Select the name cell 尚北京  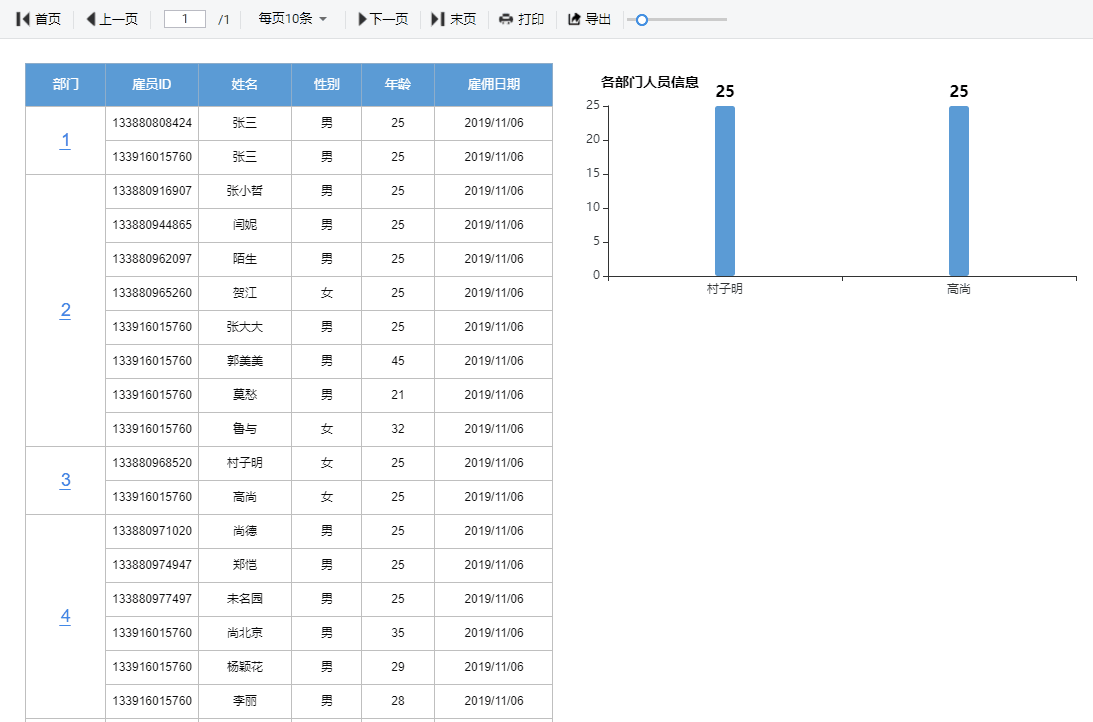tap(245, 633)
